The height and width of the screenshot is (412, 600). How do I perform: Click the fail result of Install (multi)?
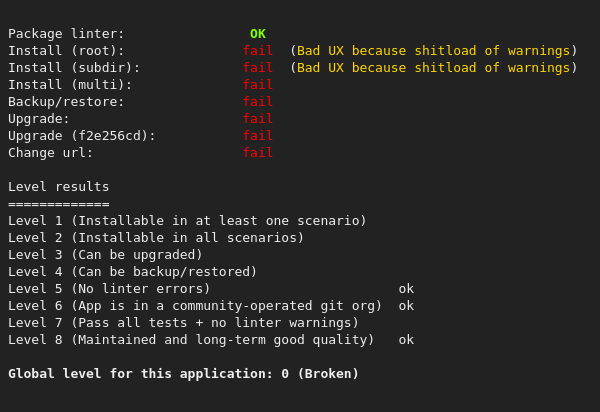tap(258, 85)
